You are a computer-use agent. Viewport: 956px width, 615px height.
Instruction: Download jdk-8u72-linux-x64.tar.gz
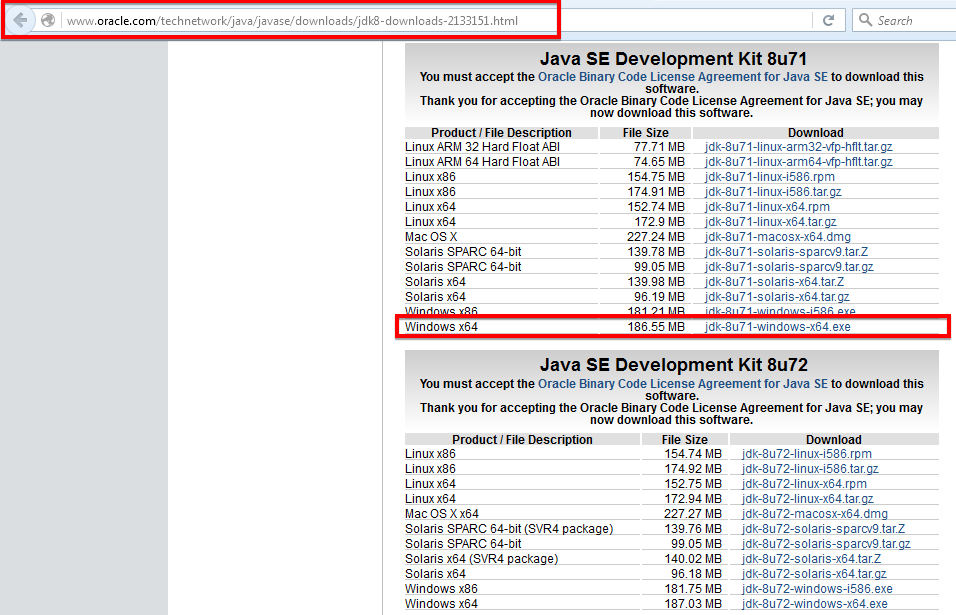tap(807, 499)
